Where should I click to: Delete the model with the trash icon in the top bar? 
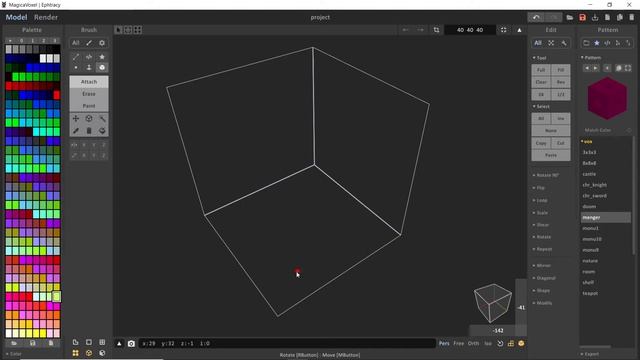click(632, 18)
